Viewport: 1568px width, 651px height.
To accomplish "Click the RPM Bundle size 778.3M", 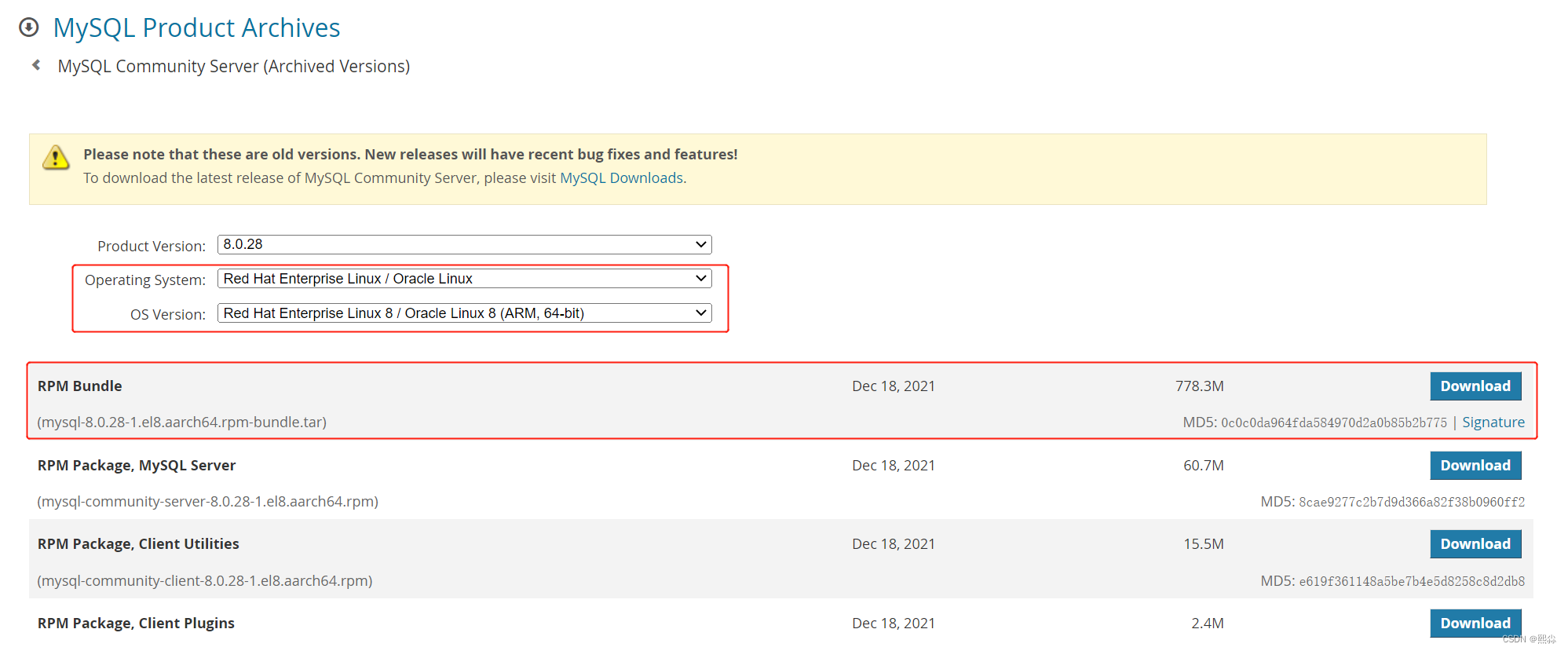I will (1200, 386).
